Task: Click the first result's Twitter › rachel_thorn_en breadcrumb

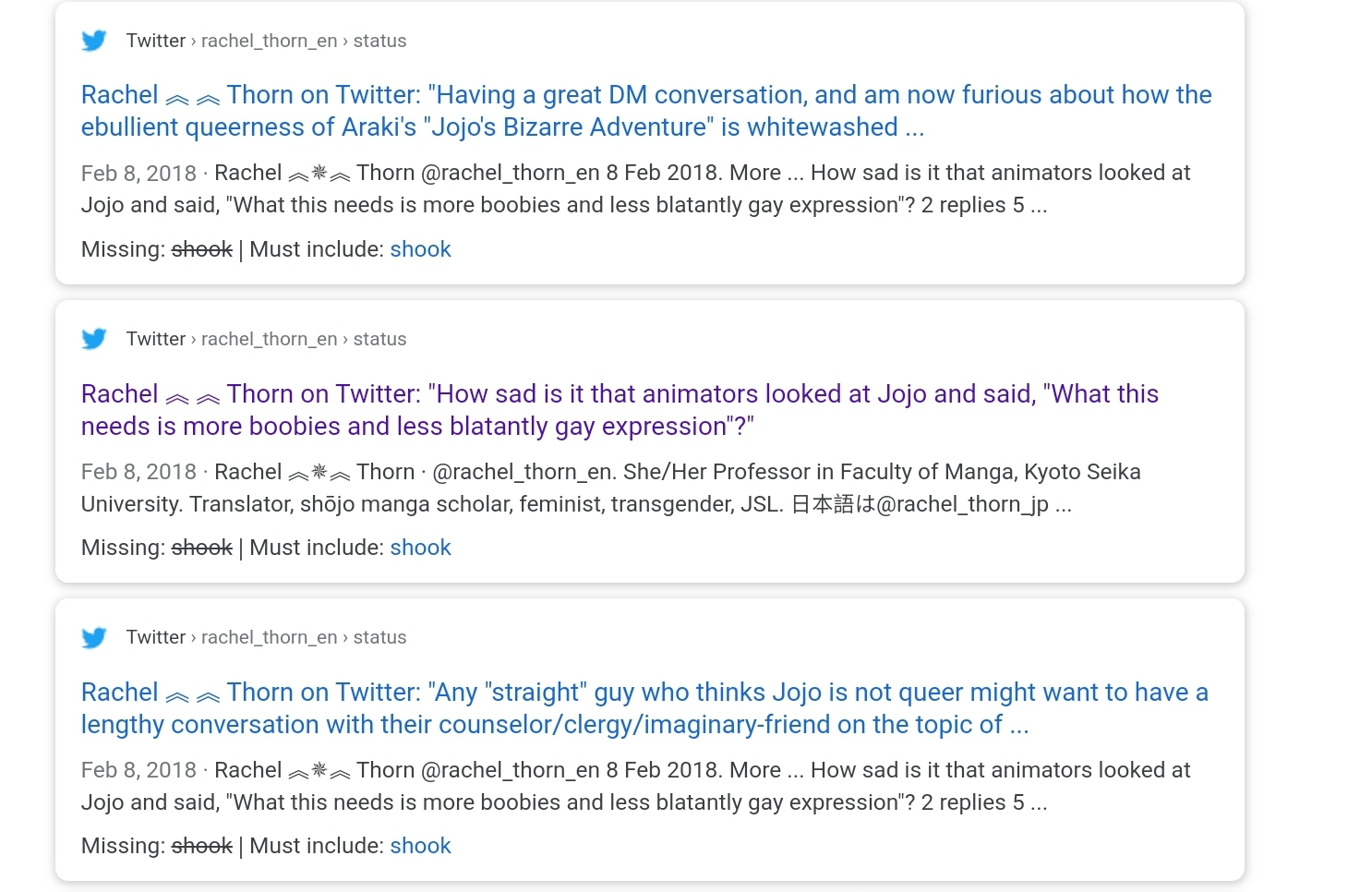Action: click(x=266, y=41)
